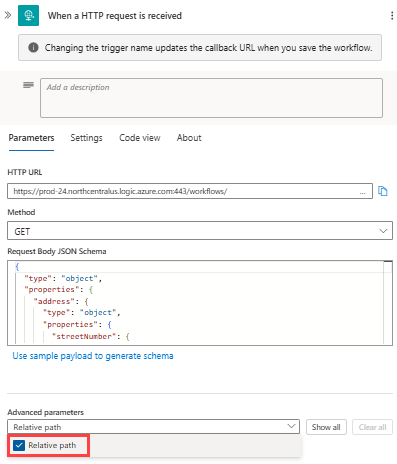
Task: Open the Method dropdown showing GET
Action: (x=200, y=231)
